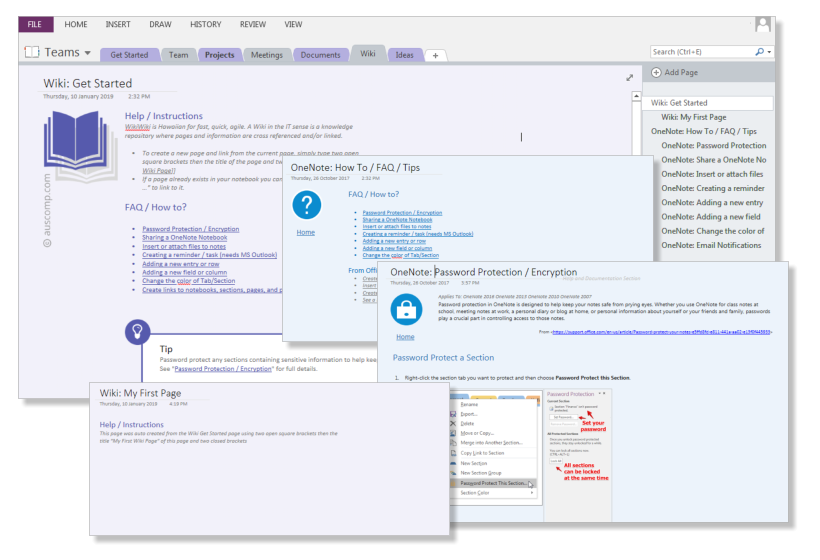Switch to Projects section tab
Image resolution: width=820 pixels, height=560 pixels.
point(219,54)
